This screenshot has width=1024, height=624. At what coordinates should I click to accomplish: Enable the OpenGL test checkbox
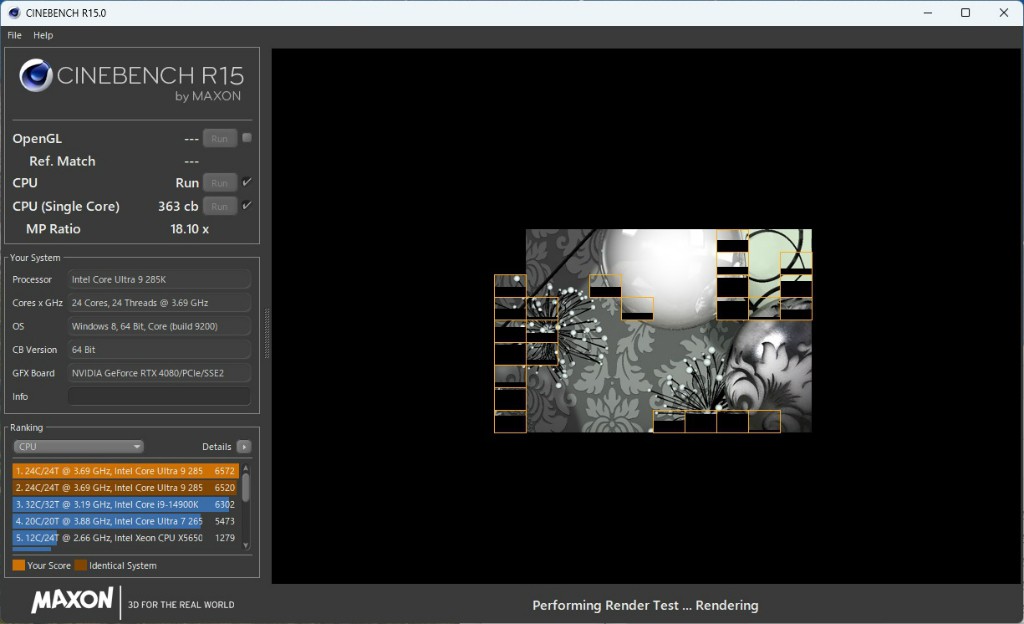(247, 138)
